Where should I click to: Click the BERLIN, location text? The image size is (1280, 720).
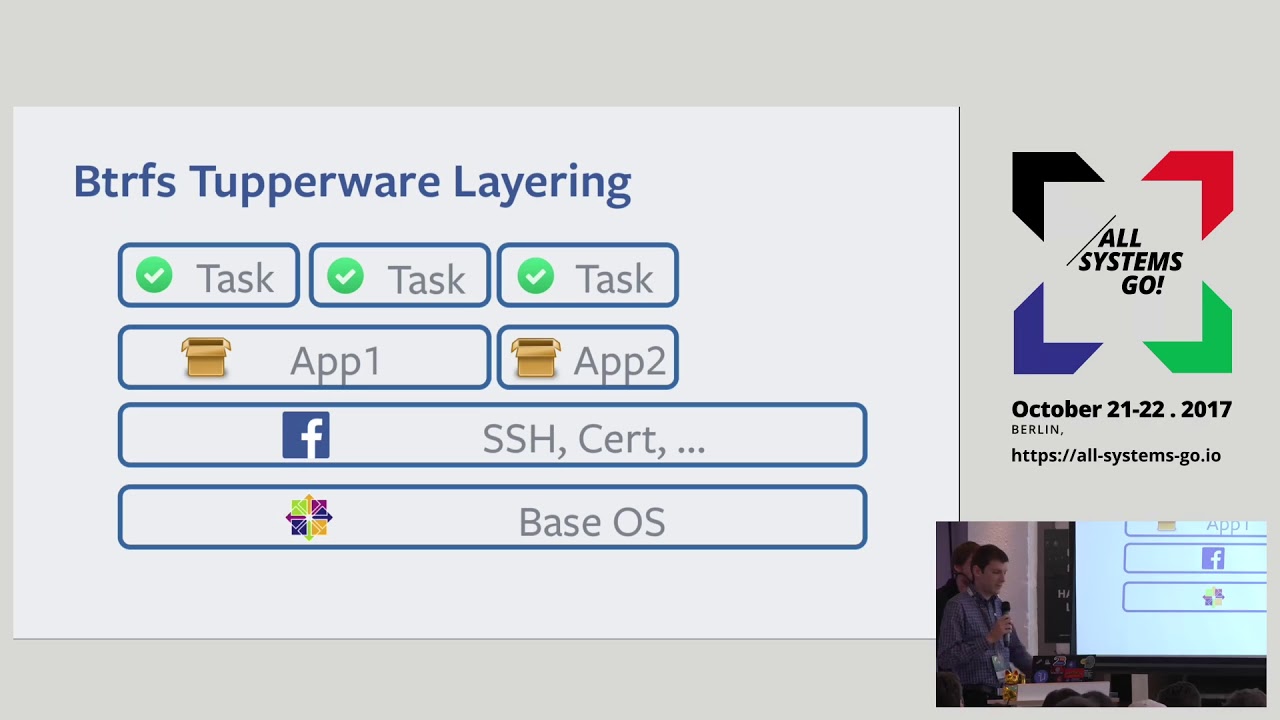[1037, 430]
